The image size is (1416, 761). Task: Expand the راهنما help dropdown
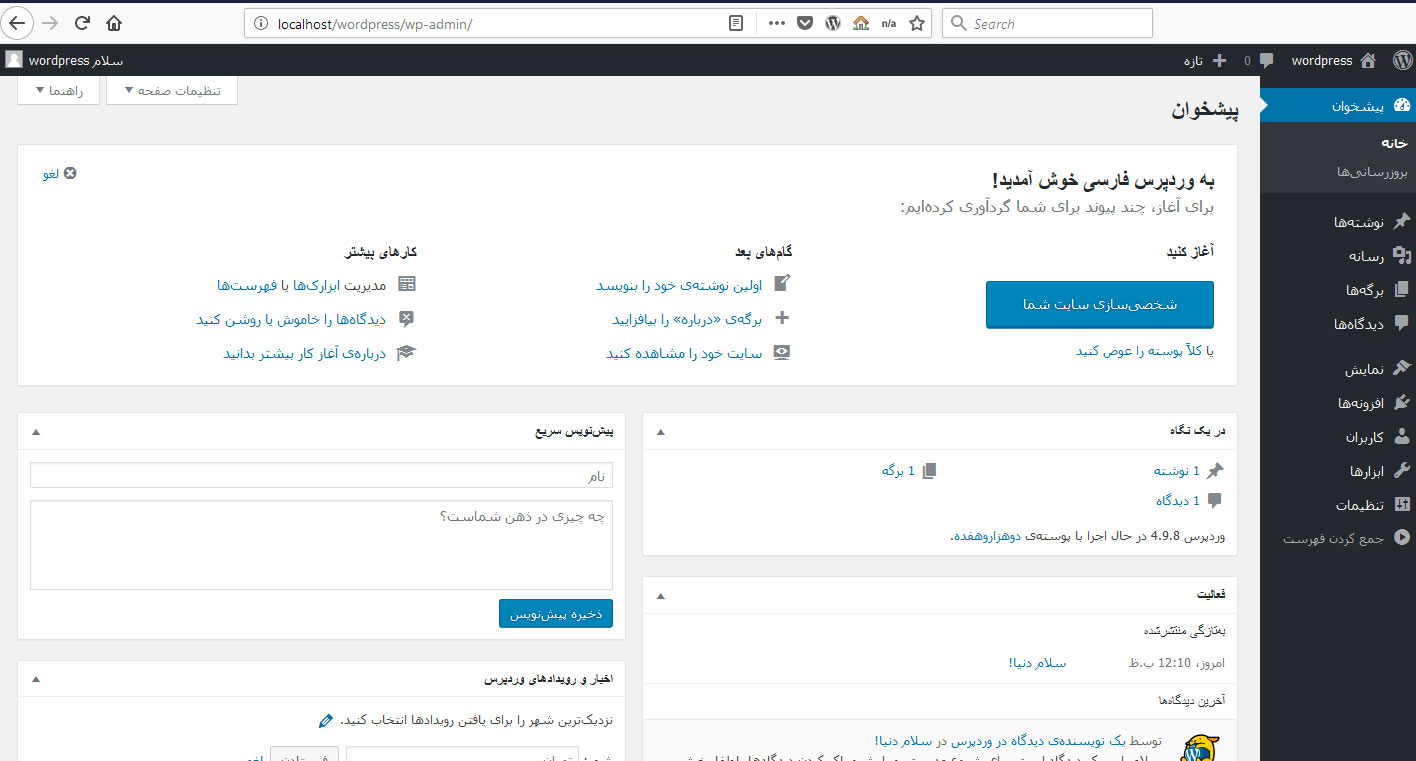(59, 91)
